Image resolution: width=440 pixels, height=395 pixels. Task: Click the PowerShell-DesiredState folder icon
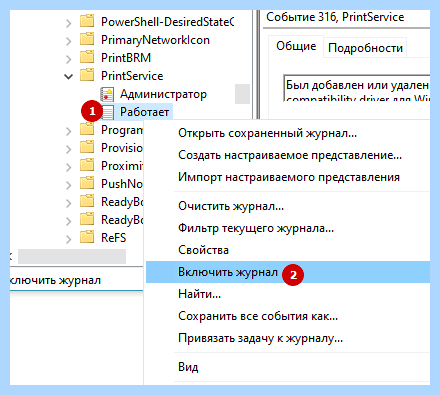tap(87, 21)
